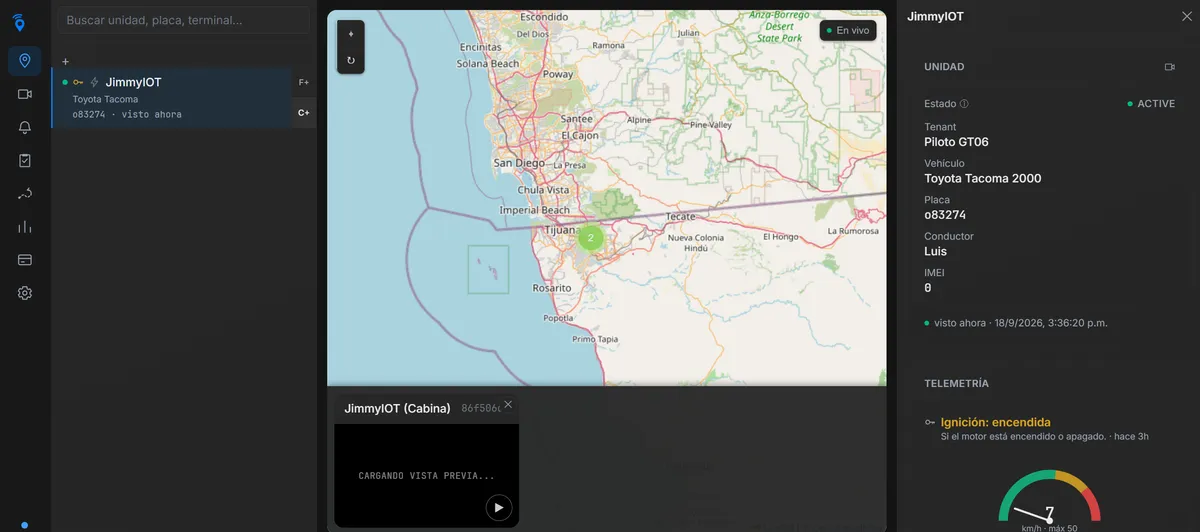The width and height of the screenshot is (1200, 532).
Task: Click the map zoom-in plus control
Action: click(351, 34)
